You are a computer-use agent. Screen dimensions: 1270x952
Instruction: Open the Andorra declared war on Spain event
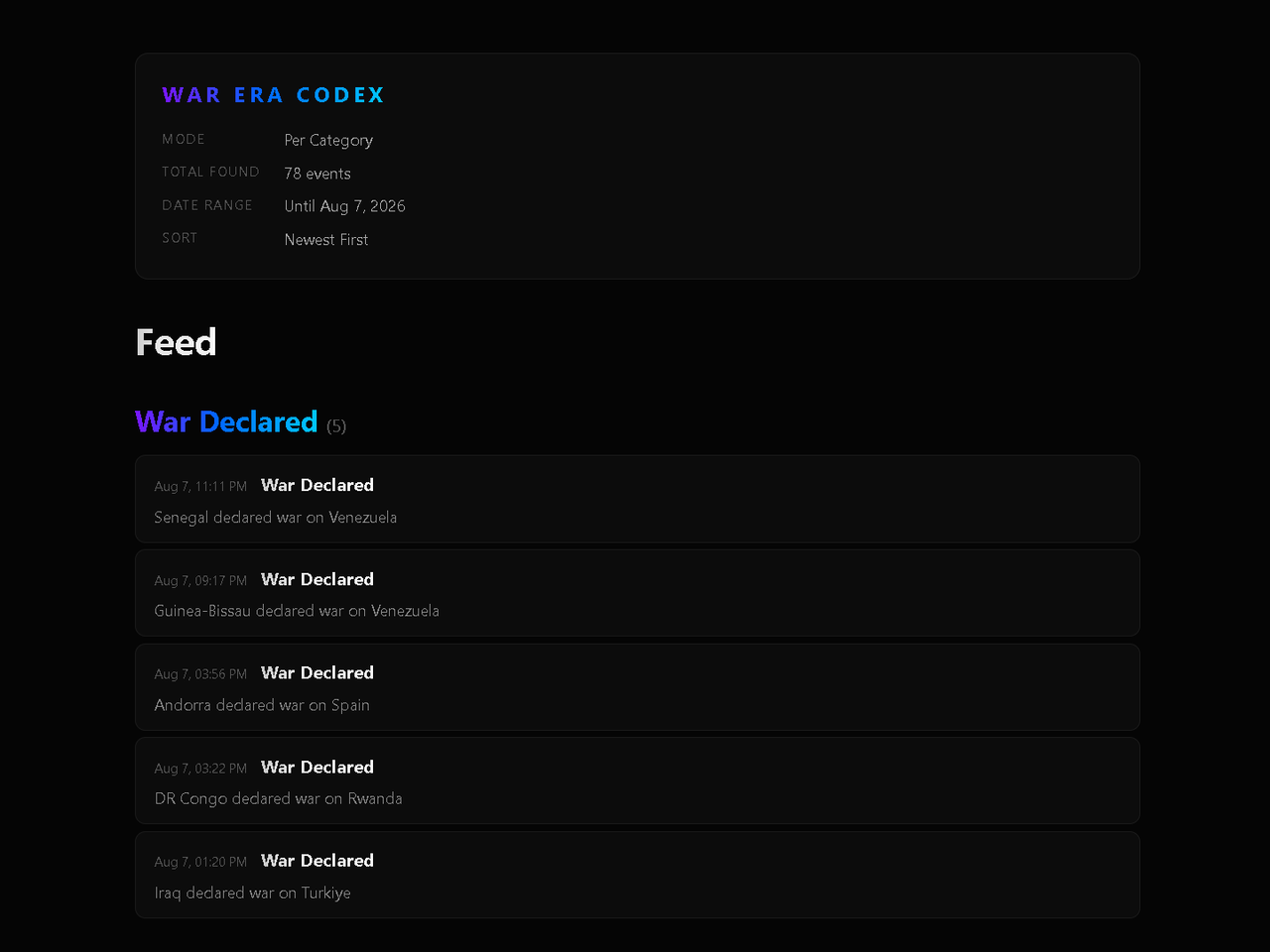(637, 687)
